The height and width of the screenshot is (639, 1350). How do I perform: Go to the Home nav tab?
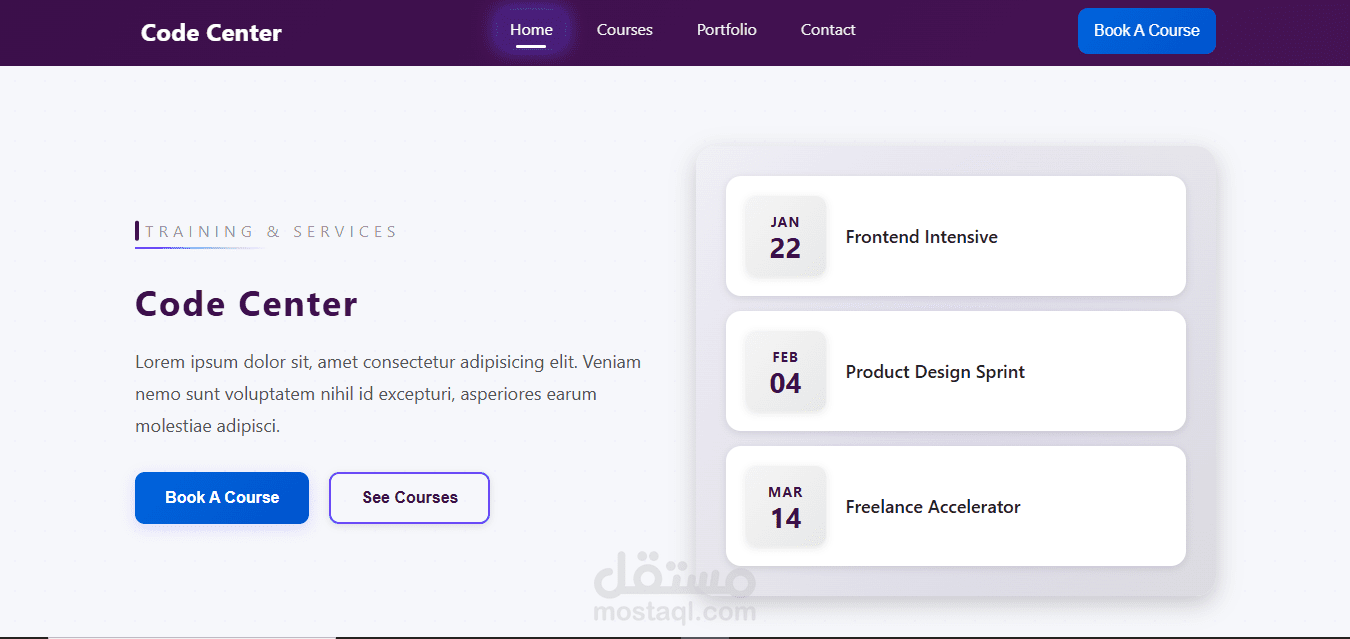(531, 30)
